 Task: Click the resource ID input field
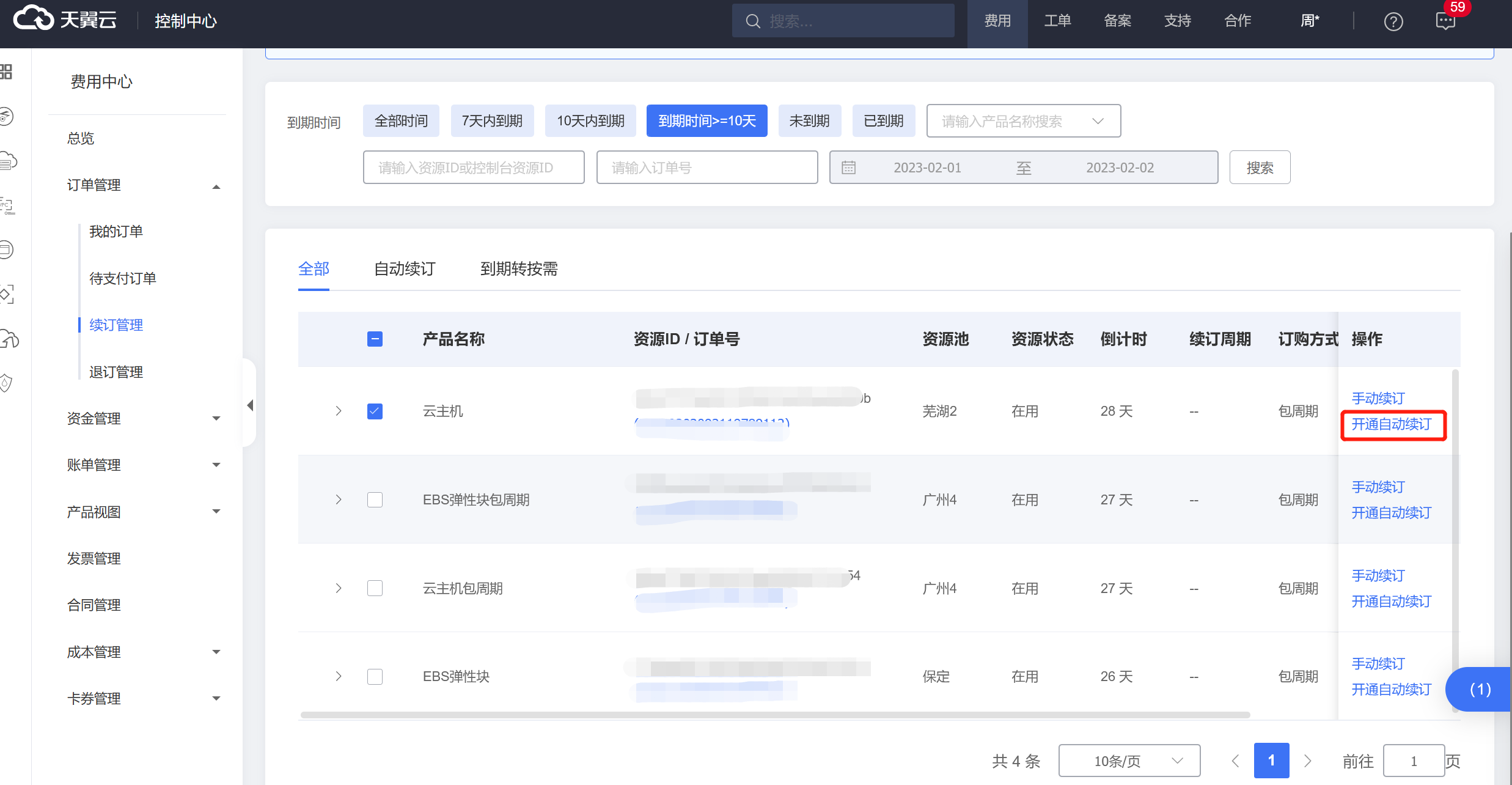pyautogui.click(x=473, y=168)
